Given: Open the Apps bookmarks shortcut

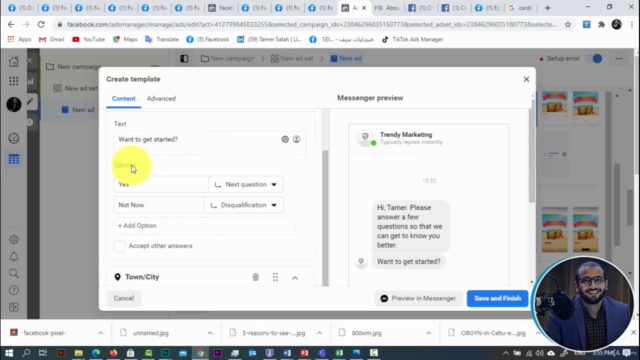Looking at the screenshot, I should [19, 39].
